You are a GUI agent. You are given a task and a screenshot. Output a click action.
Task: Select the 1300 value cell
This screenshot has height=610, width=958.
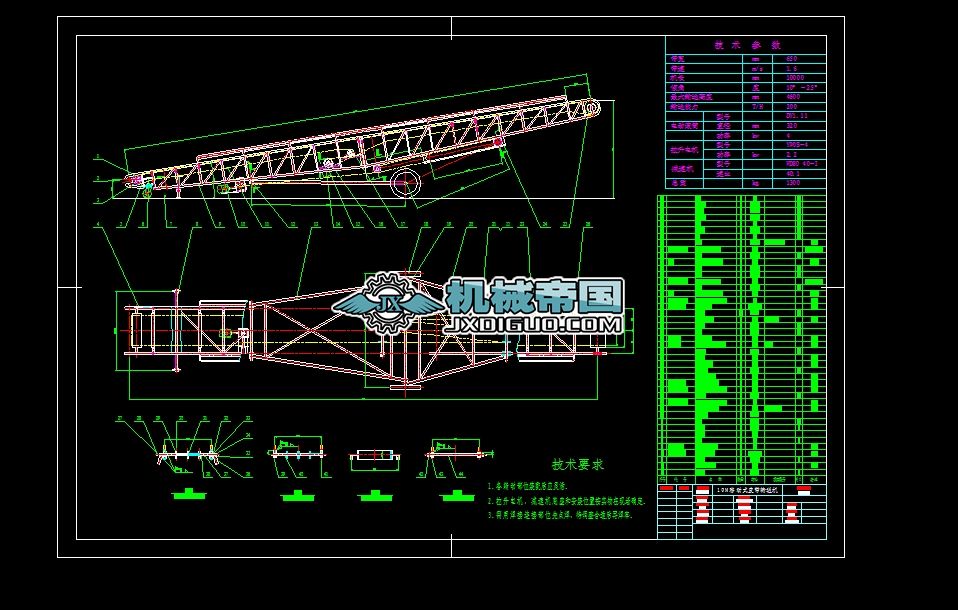point(799,183)
